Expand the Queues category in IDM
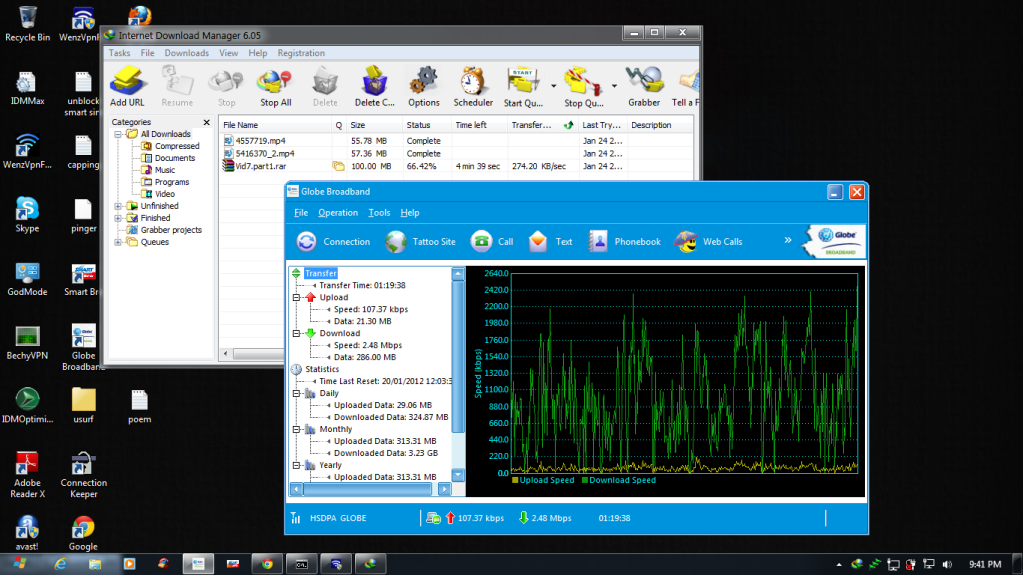Image resolution: width=1023 pixels, height=575 pixels. (x=118, y=242)
